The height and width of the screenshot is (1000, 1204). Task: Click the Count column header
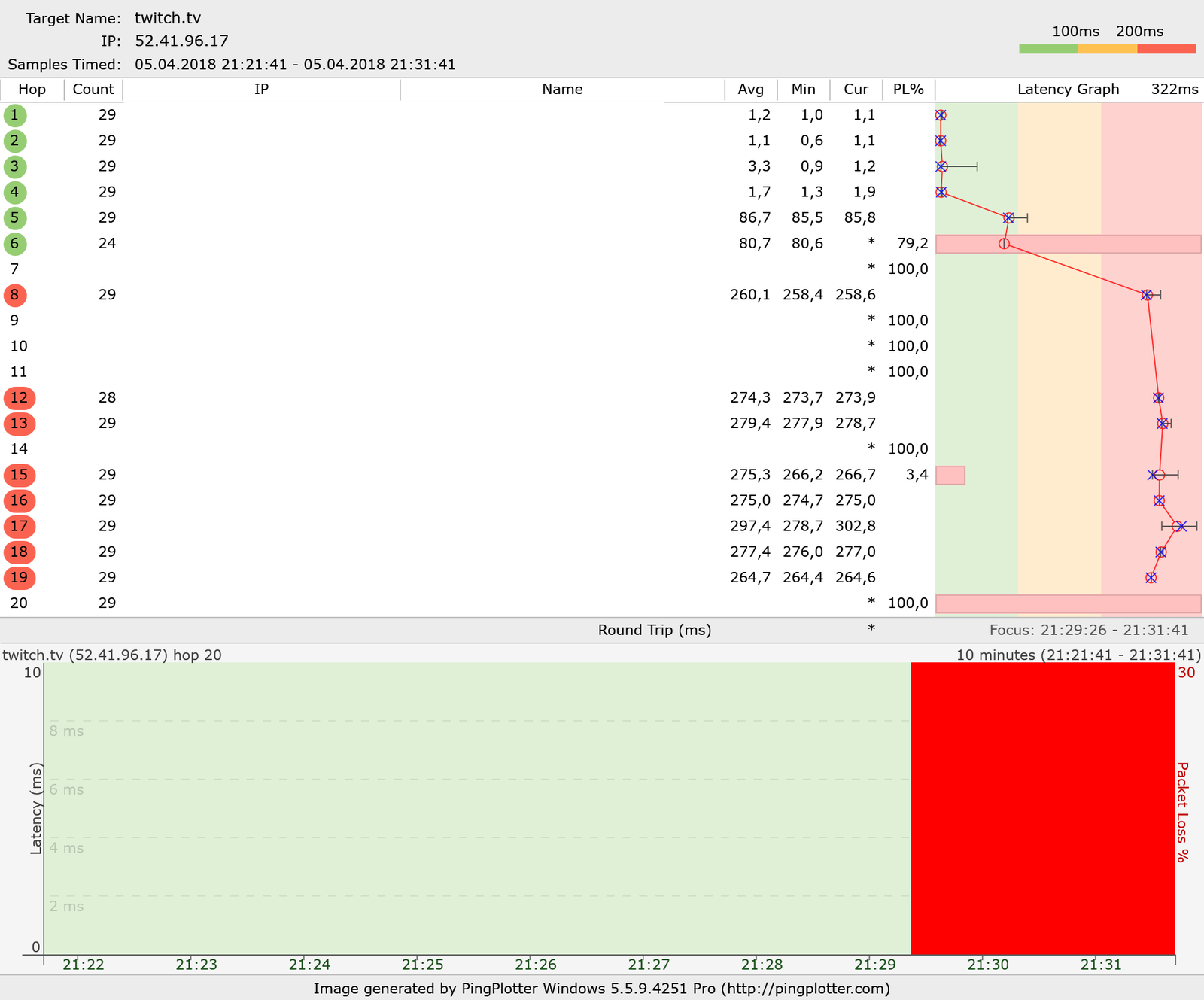[93, 90]
